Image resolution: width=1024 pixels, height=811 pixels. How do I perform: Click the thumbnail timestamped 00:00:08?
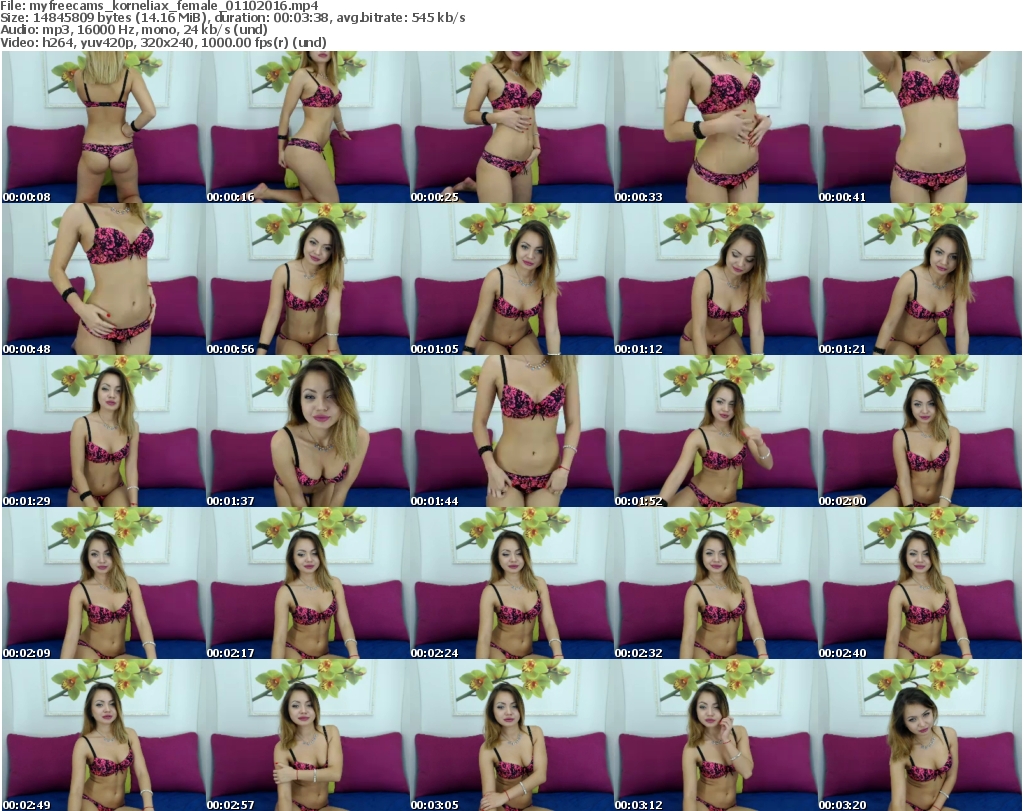click(104, 127)
